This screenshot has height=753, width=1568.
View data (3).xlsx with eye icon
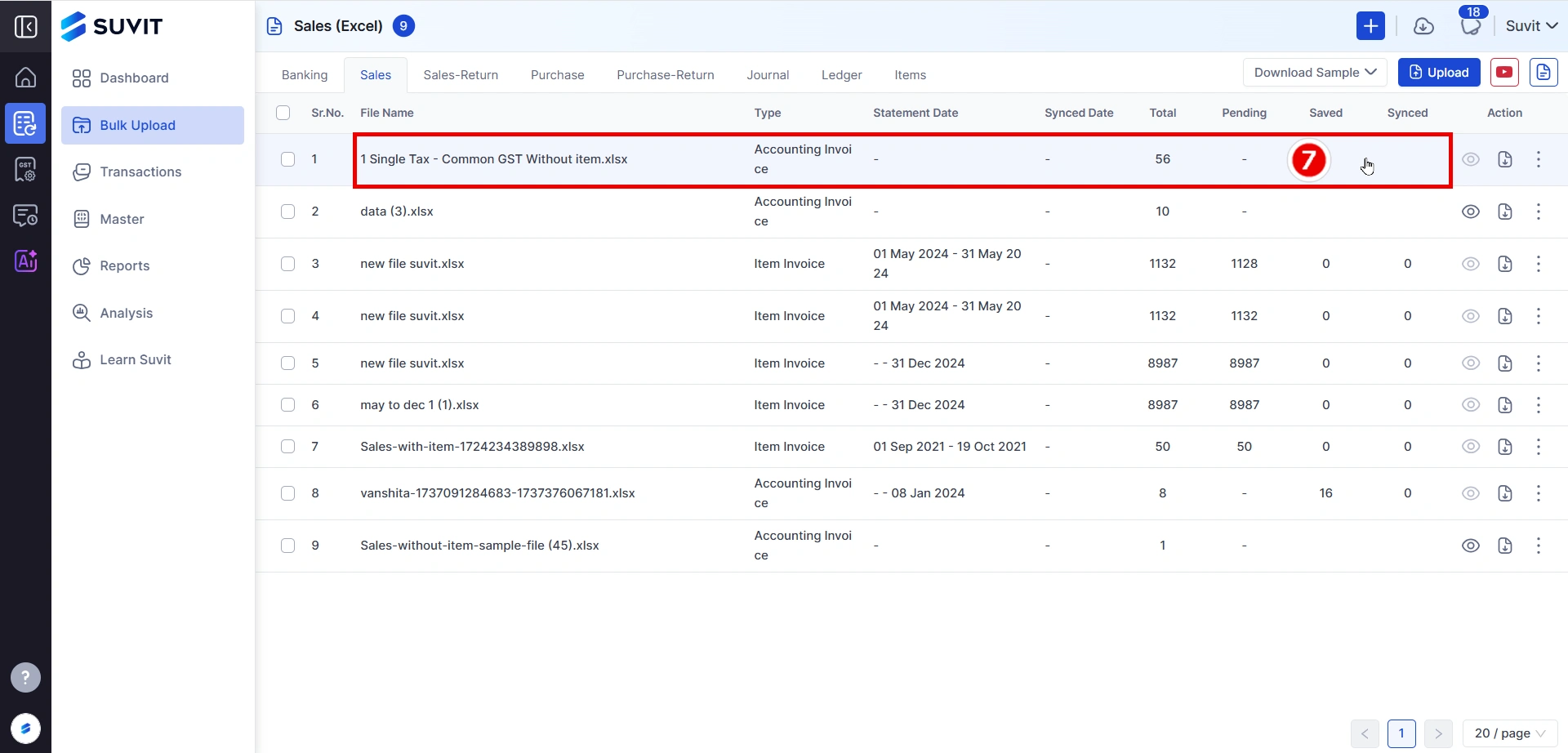coord(1471,212)
